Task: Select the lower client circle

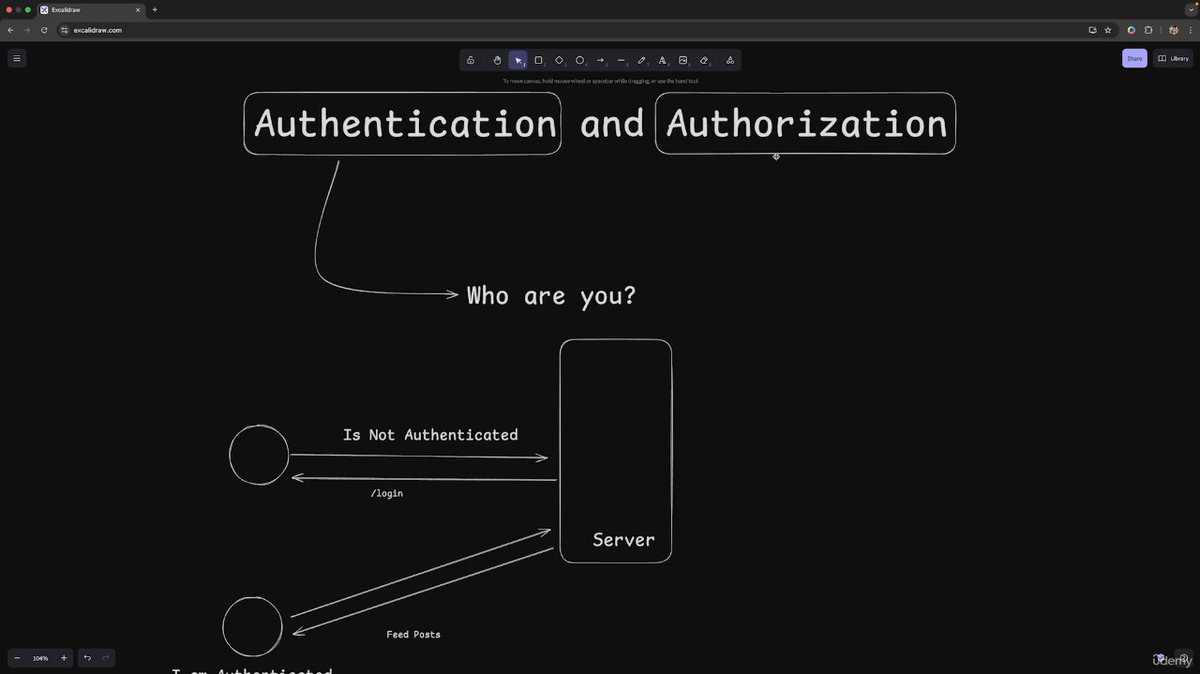Action: point(252,627)
